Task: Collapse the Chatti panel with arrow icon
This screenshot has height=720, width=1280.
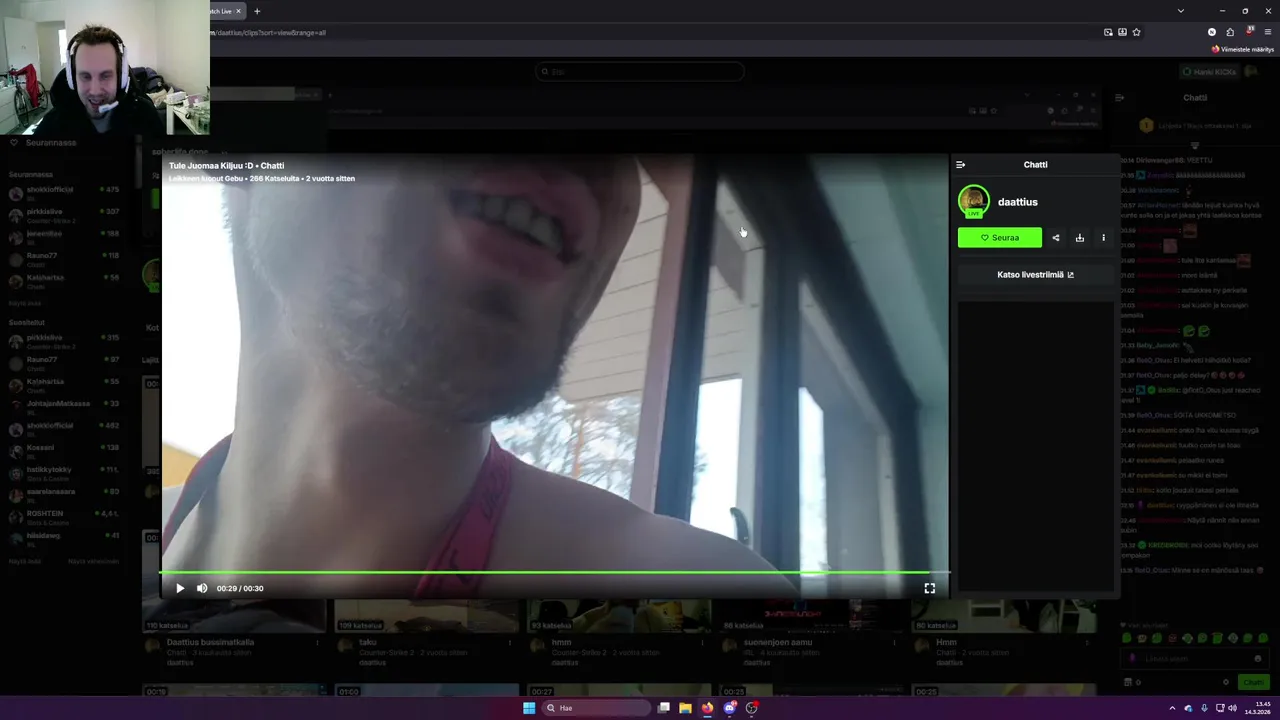Action: click(960, 165)
